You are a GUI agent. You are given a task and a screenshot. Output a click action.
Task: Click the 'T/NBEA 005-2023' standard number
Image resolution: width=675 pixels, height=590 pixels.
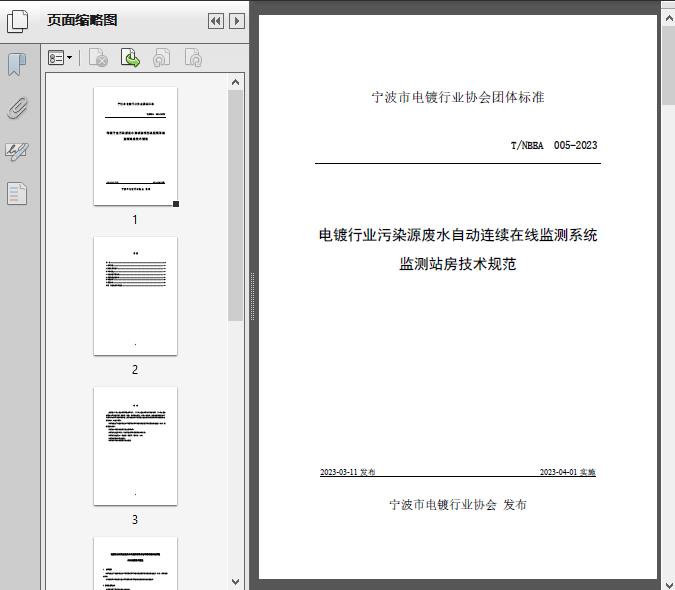(x=554, y=145)
